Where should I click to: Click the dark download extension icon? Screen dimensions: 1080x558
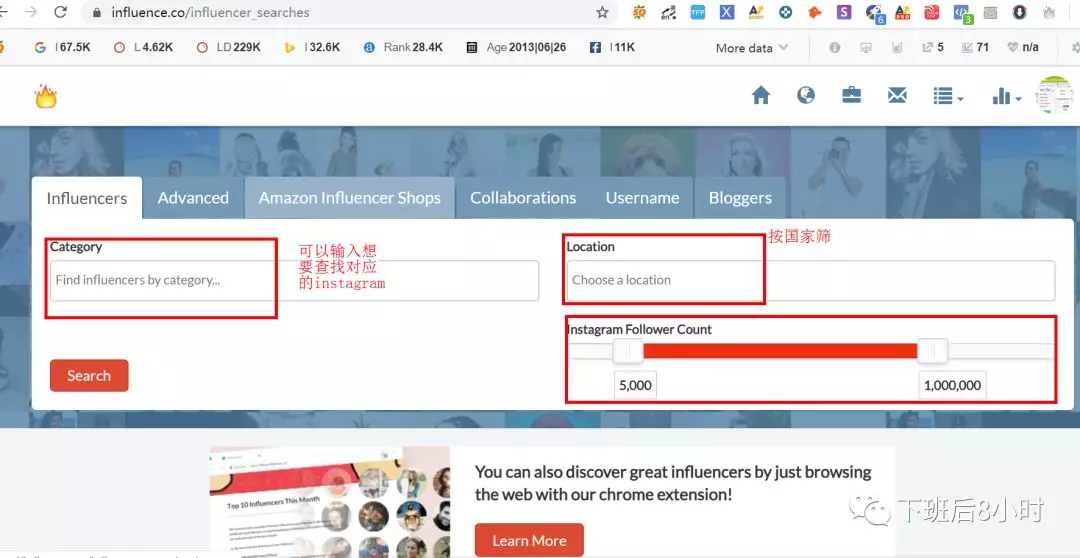coord(1019,12)
